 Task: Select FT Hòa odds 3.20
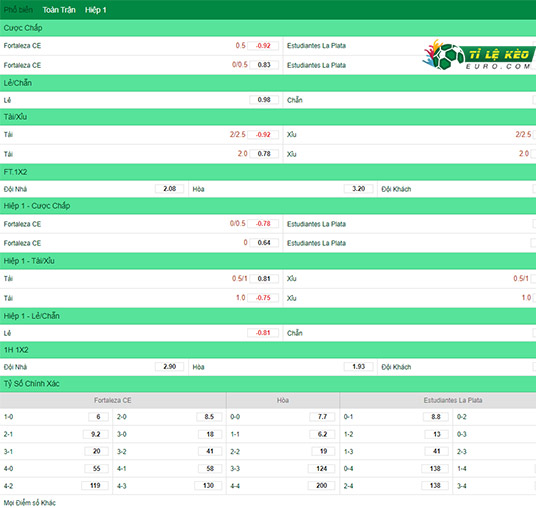click(x=358, y=189)
